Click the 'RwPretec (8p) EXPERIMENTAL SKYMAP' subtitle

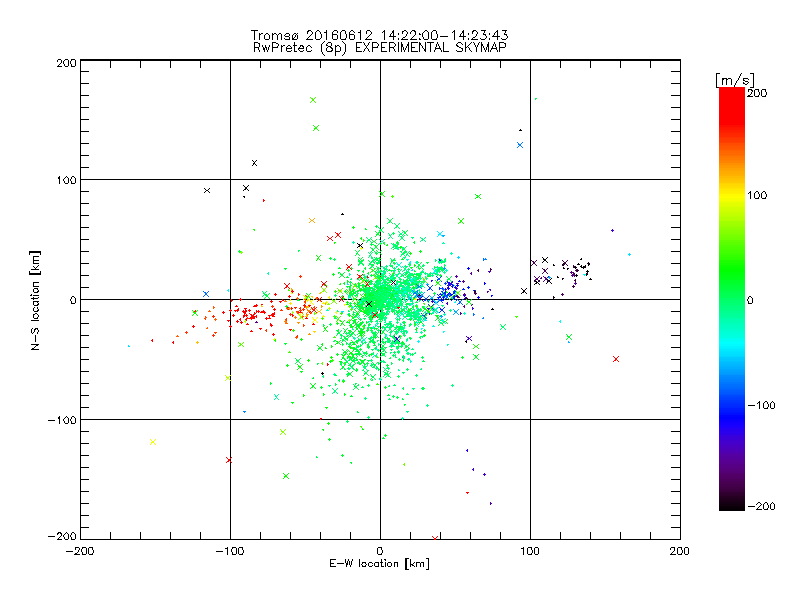tap(380, 48)
